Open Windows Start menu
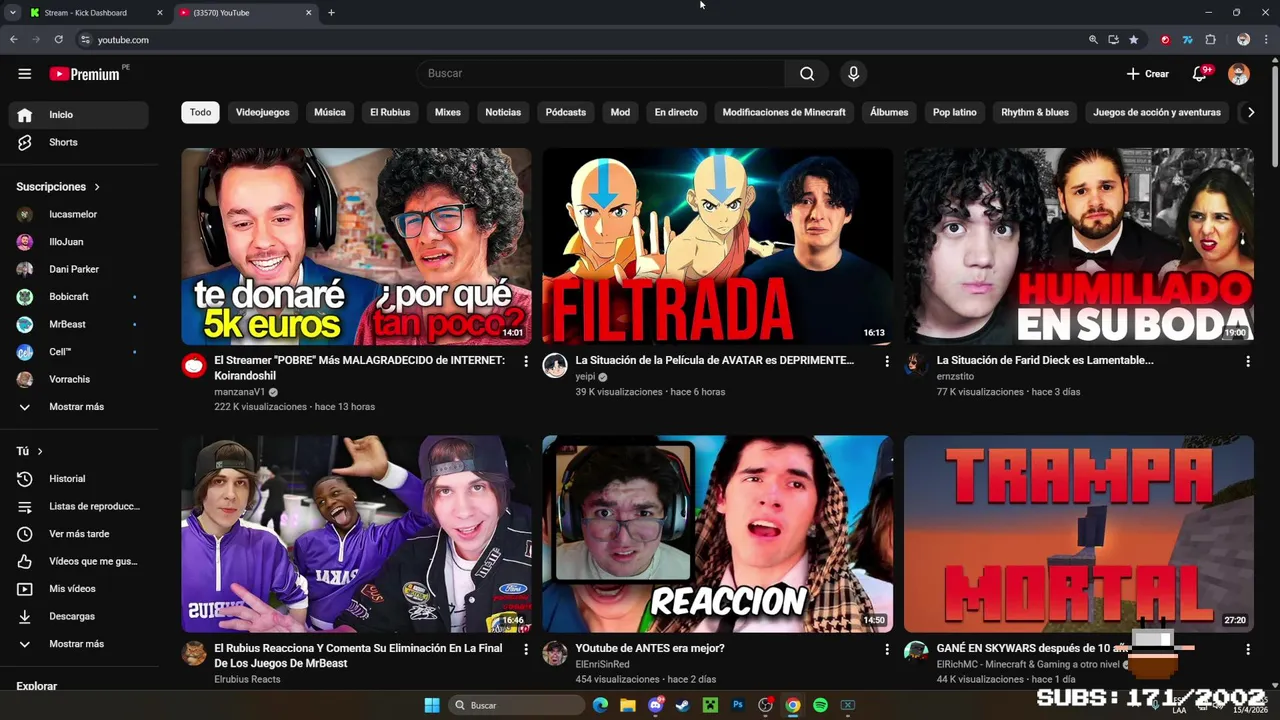This screenshot has width=1280, height=720. click(432, 706)
